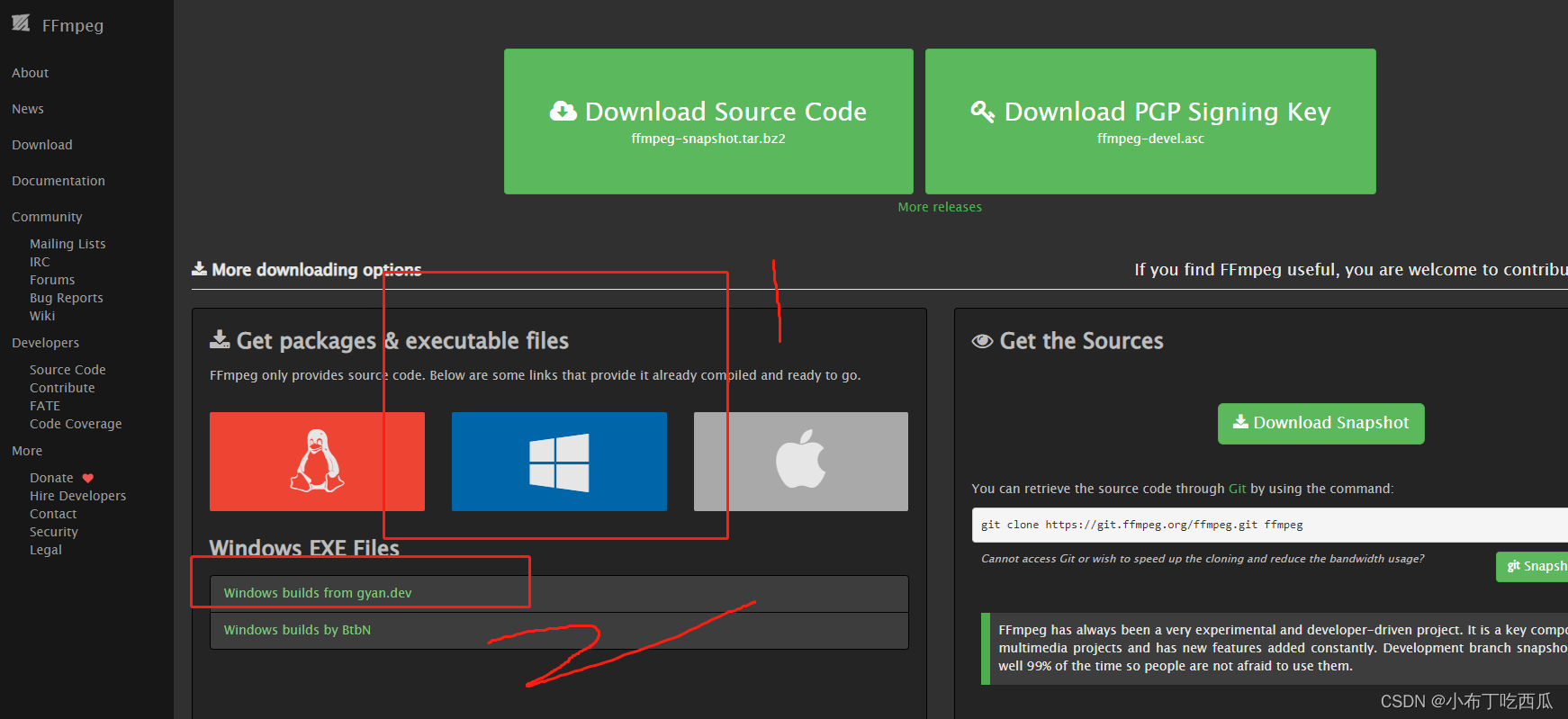Screen dimensions: 1568x719
Task: Open the Contribute link
Action: [x=62, y=388]
